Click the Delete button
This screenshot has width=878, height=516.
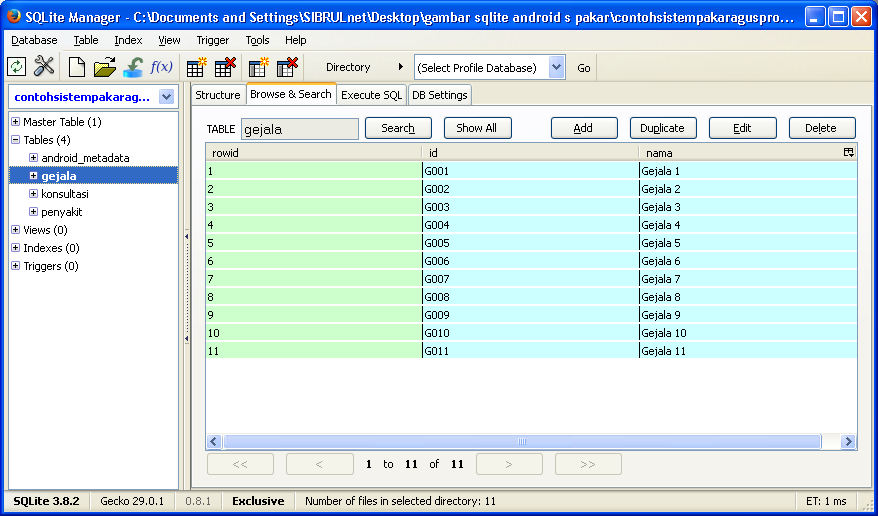[x=821, y=128]
